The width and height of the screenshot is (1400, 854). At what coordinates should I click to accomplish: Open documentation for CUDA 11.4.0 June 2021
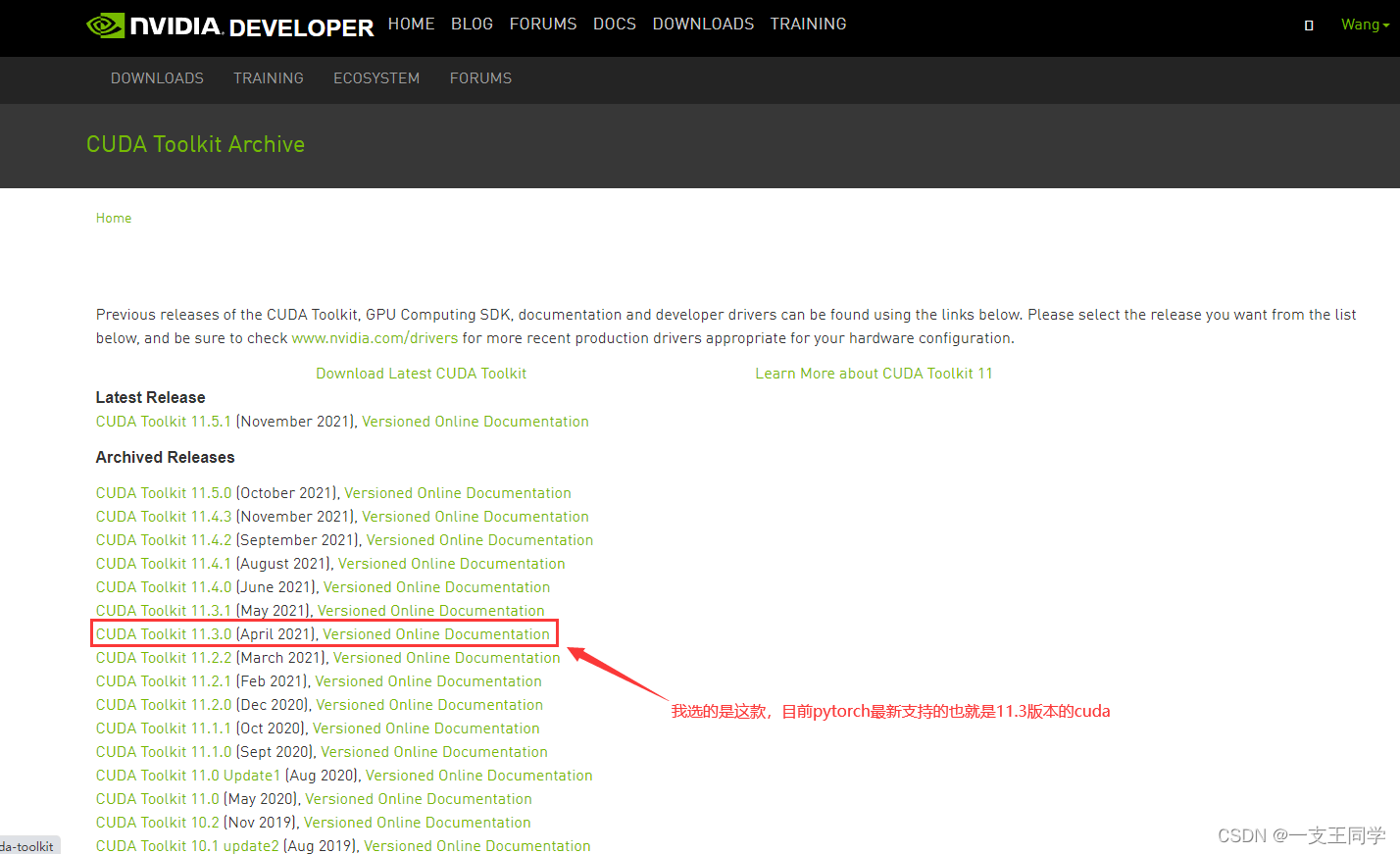[436, 587]
